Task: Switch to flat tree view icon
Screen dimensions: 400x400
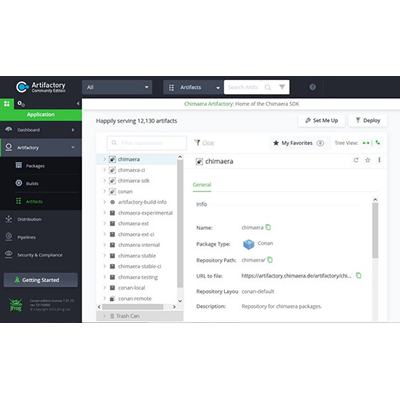Action: (366, 143)
